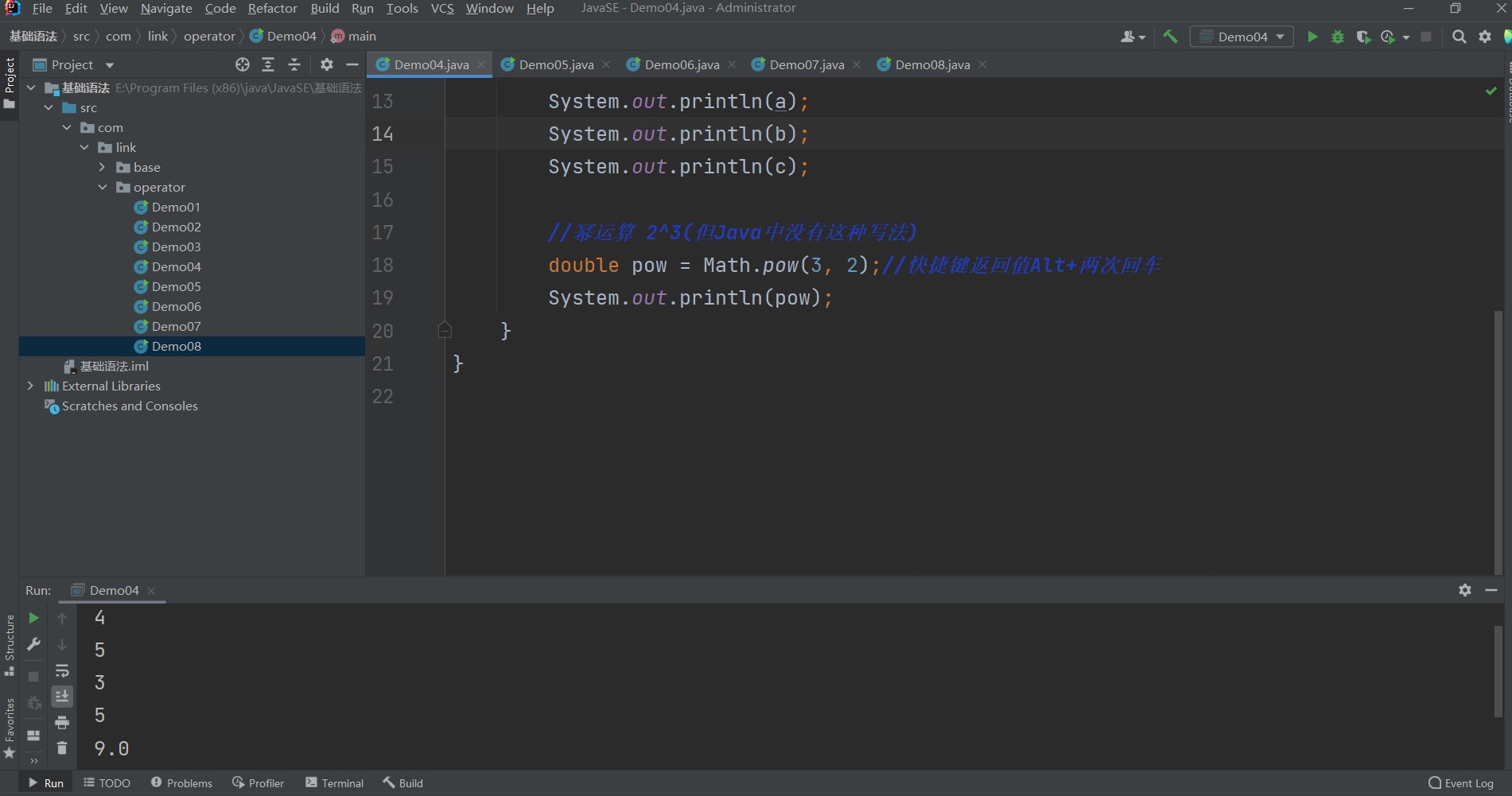Toggle the Project side tool tab
The height and width of the screenshot is (796, 1512).
click(10, 84)
